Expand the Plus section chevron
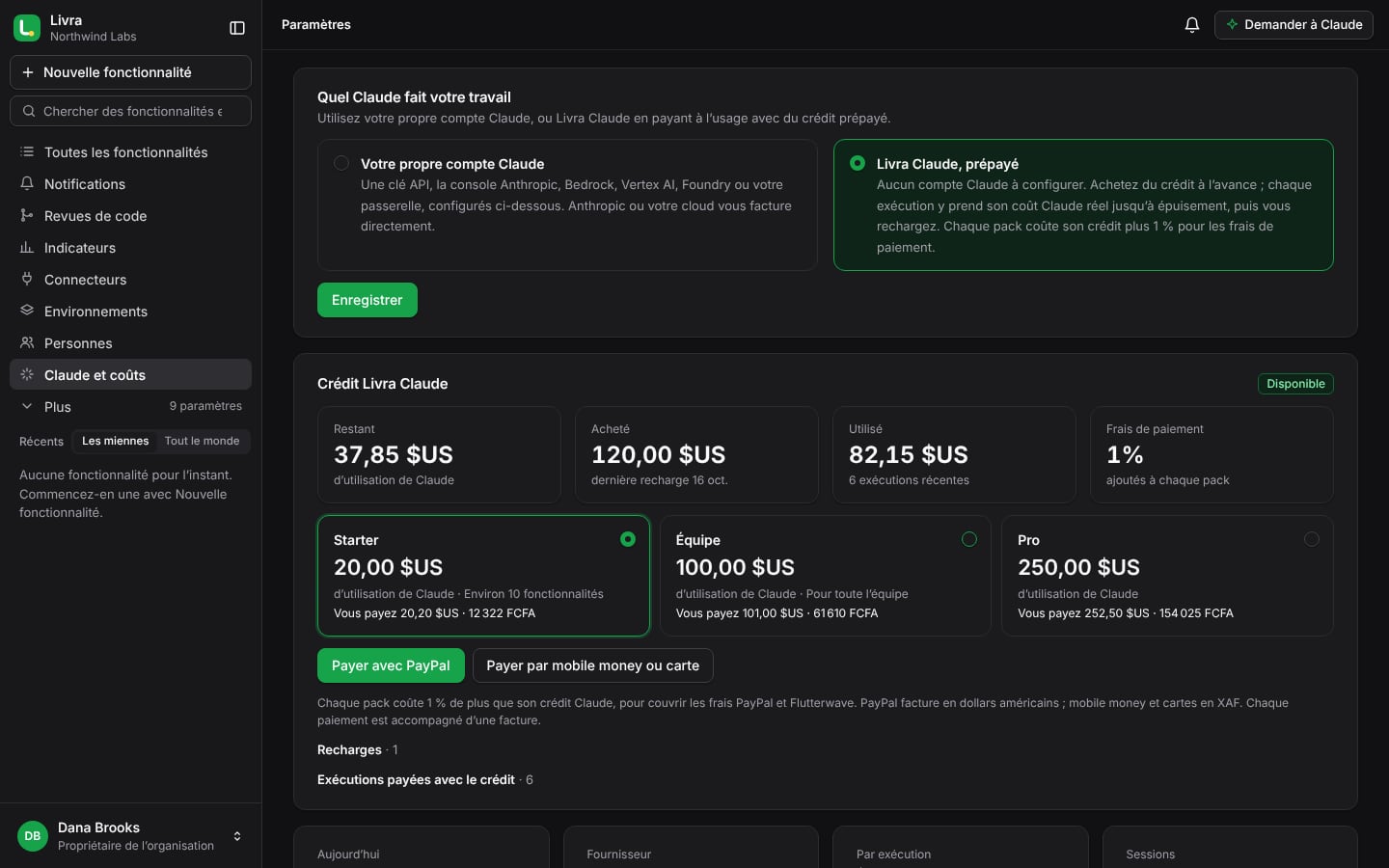This screenshot has height=868, width=1389. pyautogui.click(x=27, y=407)
